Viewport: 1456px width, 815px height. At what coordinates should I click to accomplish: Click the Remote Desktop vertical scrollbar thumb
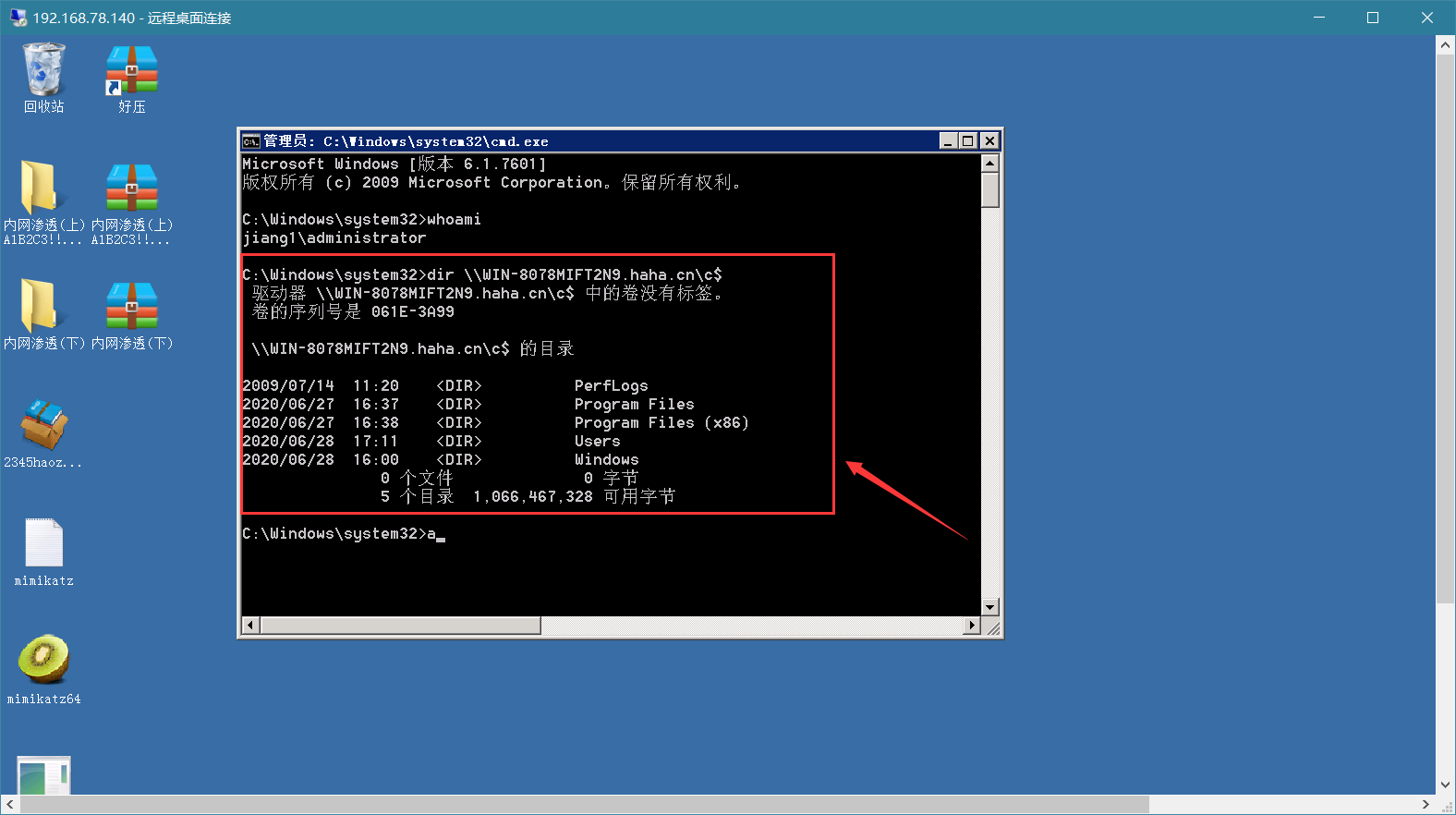click(x=1446, y=328)
